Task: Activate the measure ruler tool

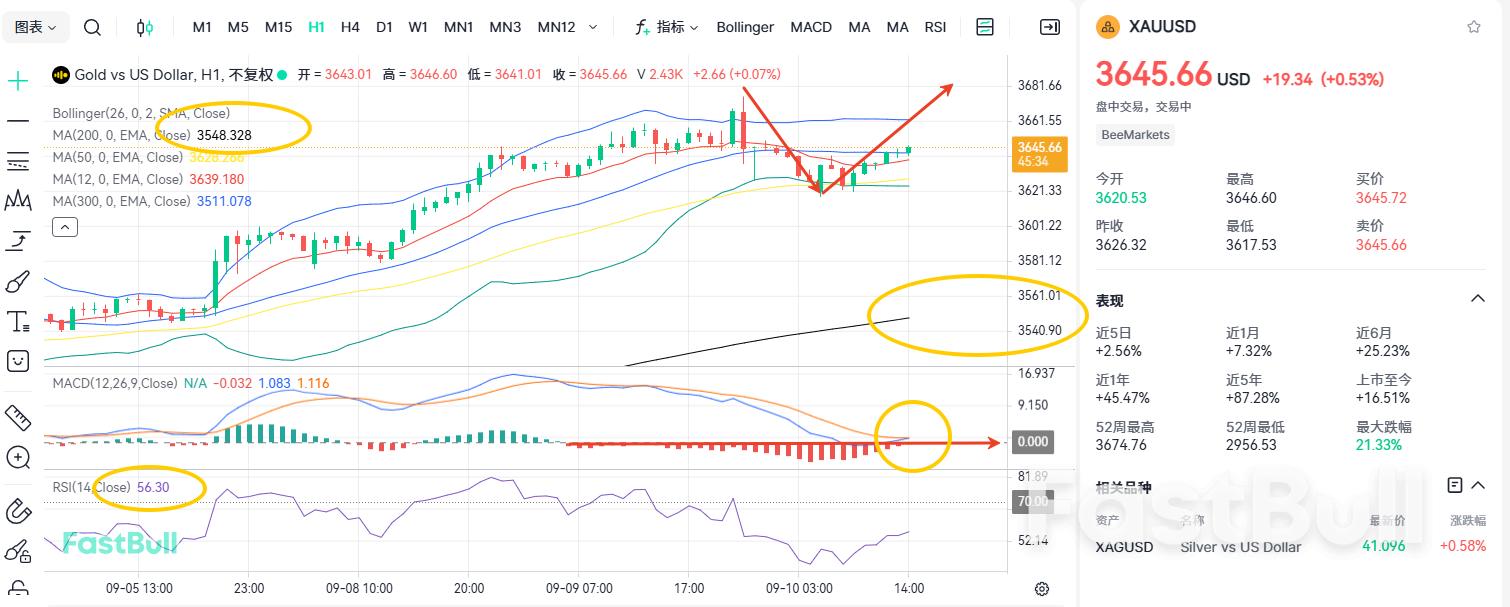Action: click(x=17, y=417)
